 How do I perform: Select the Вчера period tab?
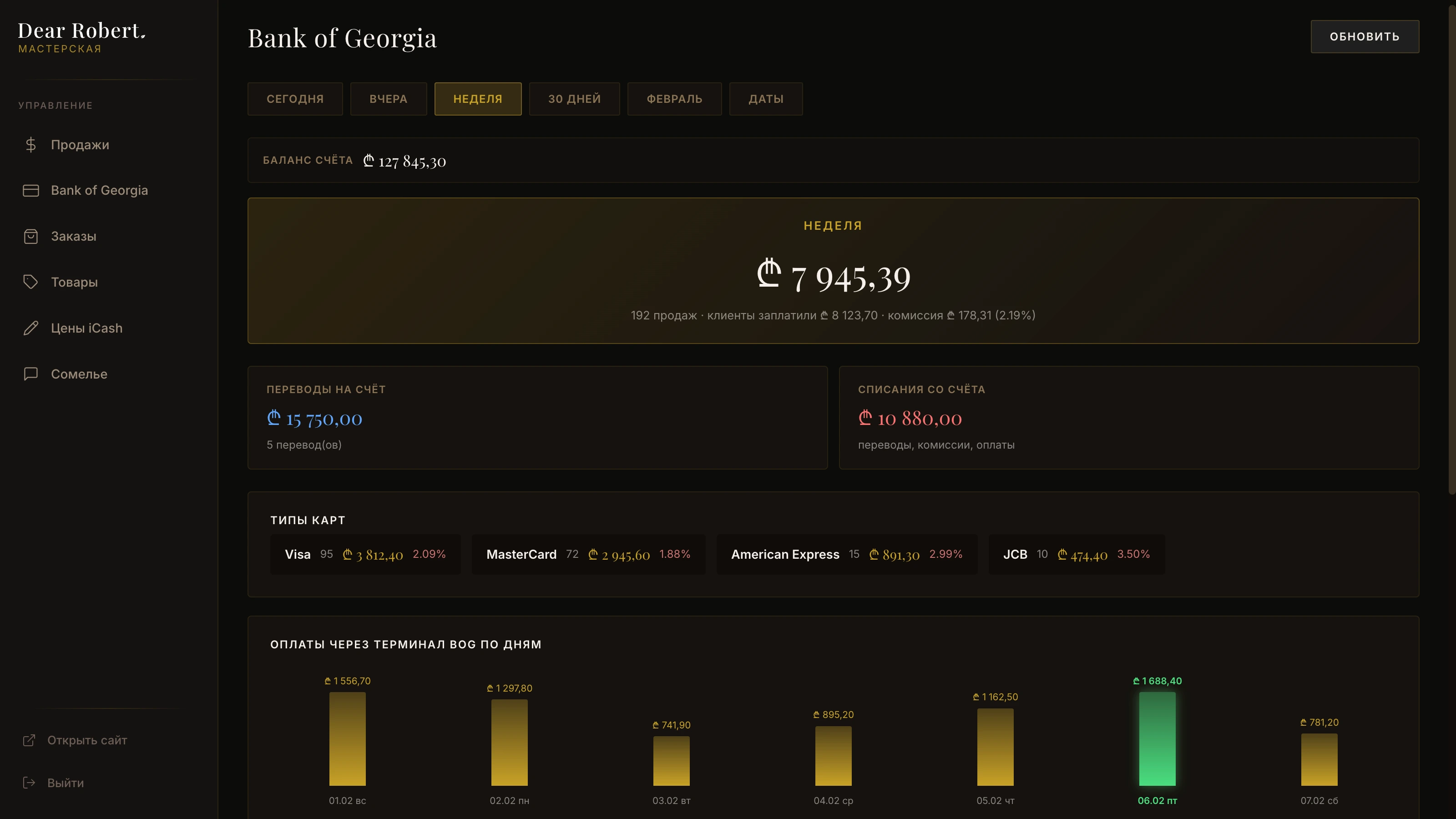pos(388,99)
